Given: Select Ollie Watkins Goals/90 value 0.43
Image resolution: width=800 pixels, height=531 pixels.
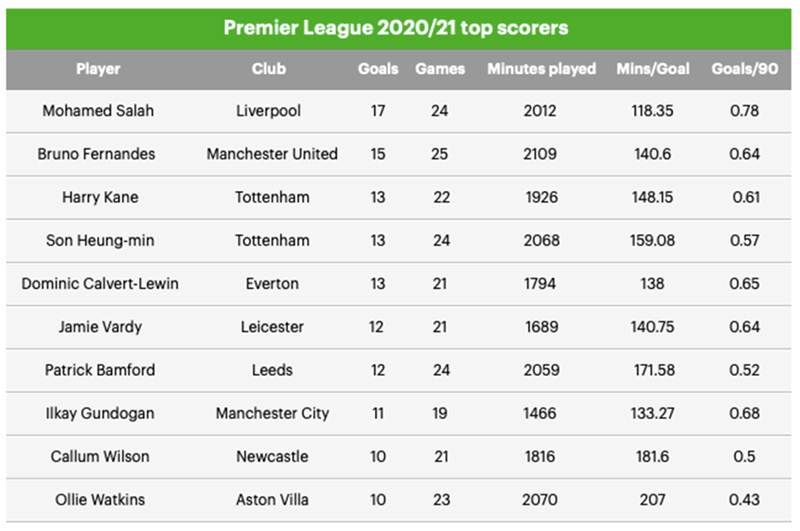Looking at the screenshot, I should coord(744,499).
